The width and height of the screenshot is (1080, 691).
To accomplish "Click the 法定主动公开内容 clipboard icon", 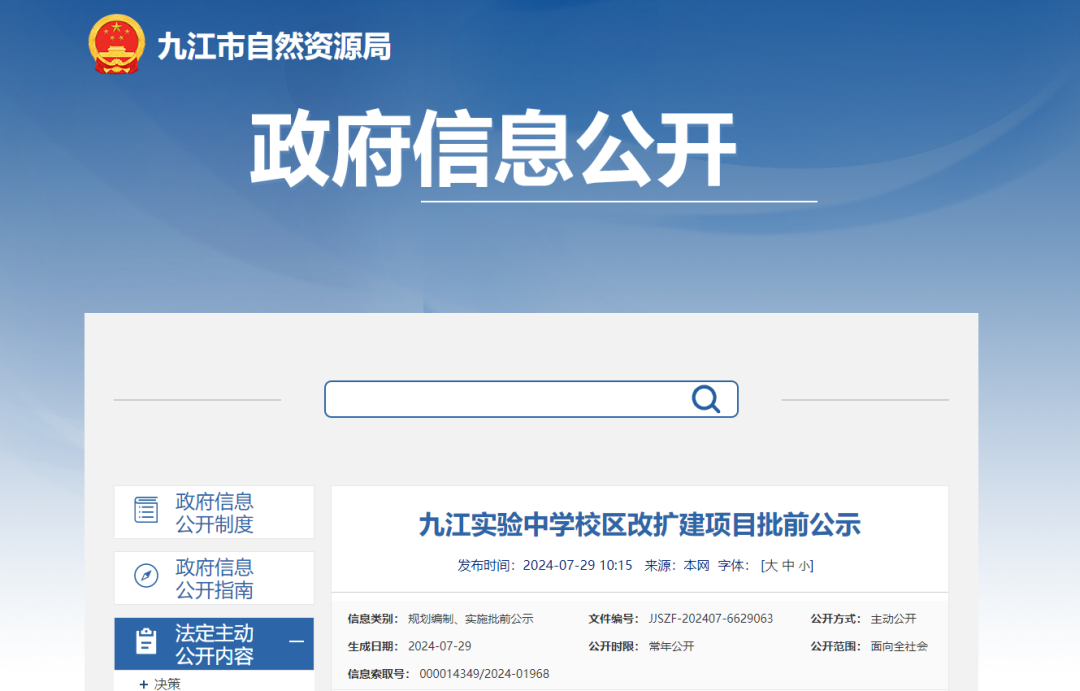I will point(146,641).
